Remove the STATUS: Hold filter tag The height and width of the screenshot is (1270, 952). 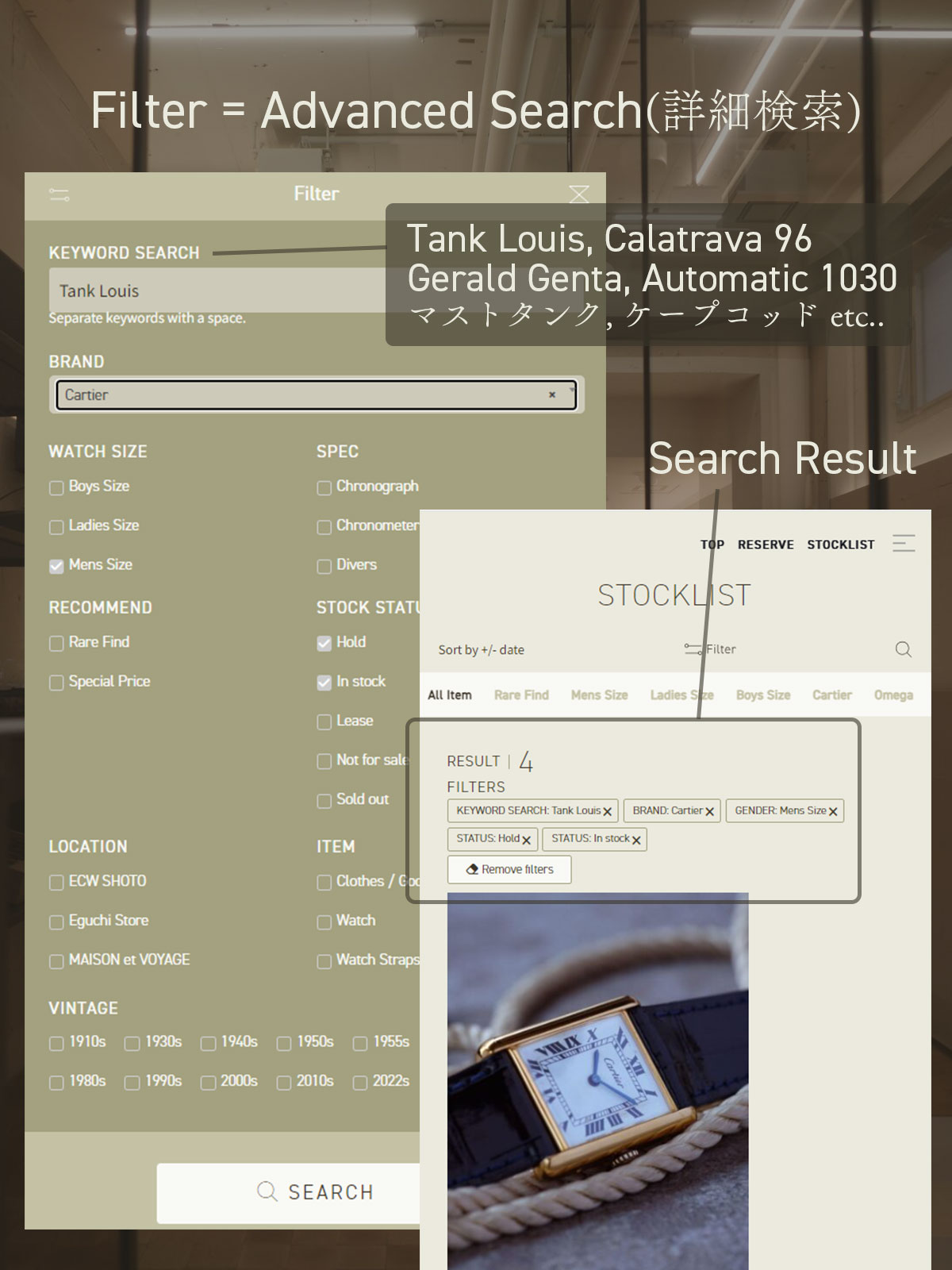point(526,840)
